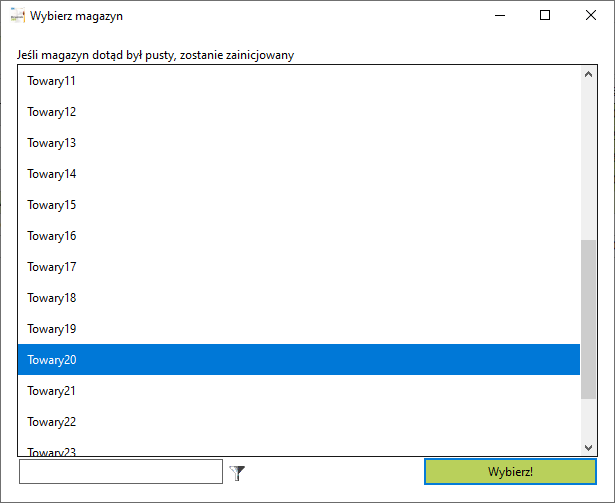Click the green Wybierz! button
The height and width of the screenshot is (503, 615).
510,472
